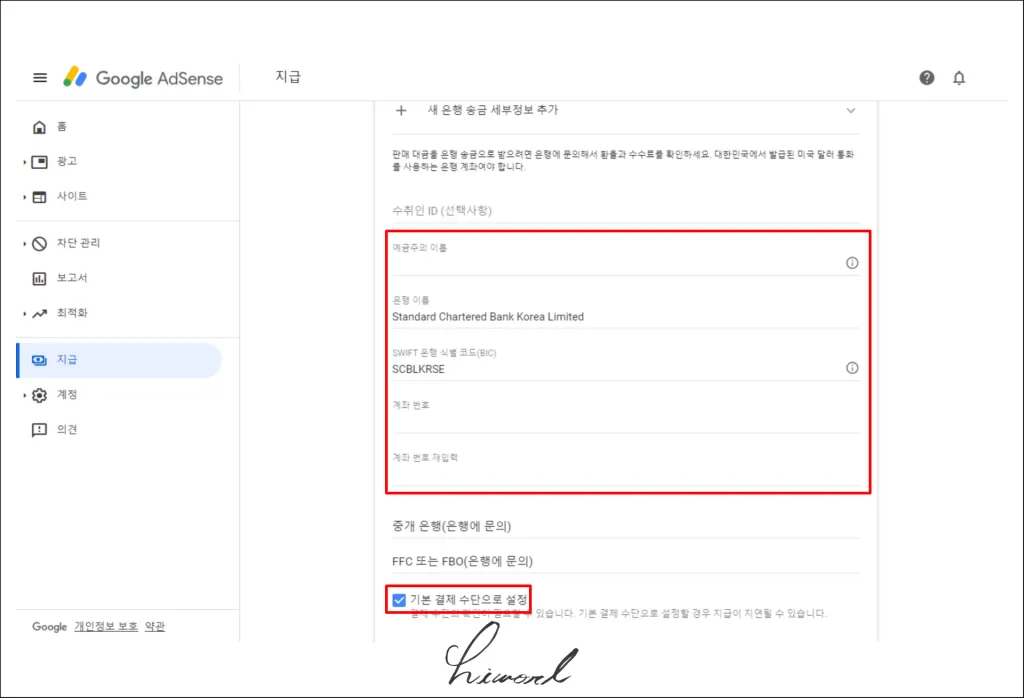
Task: Click the 홈 home icon in sidebar
Action: click(x=39, y=127)
